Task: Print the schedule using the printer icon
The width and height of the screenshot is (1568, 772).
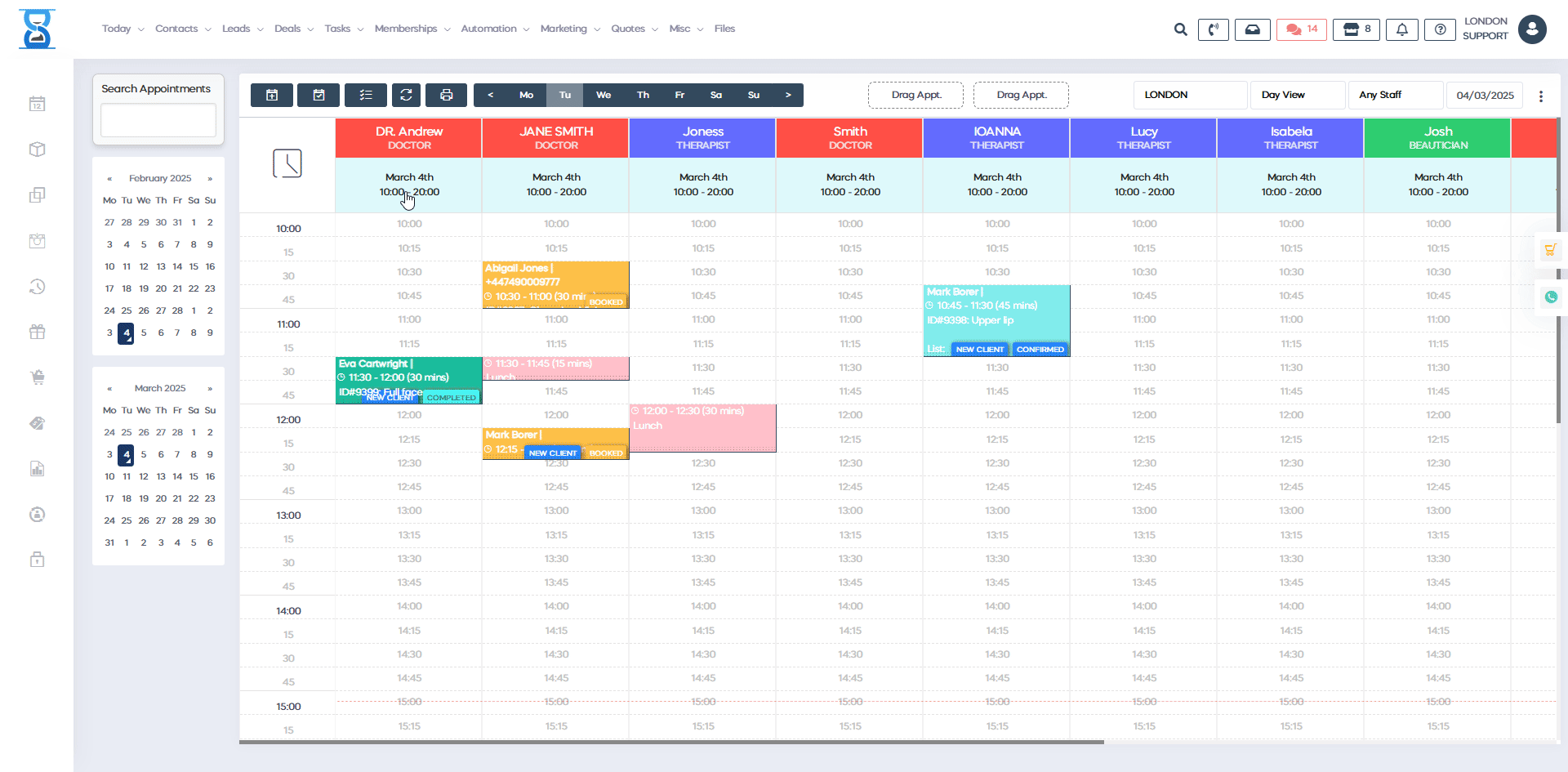Action: point(446,95)
